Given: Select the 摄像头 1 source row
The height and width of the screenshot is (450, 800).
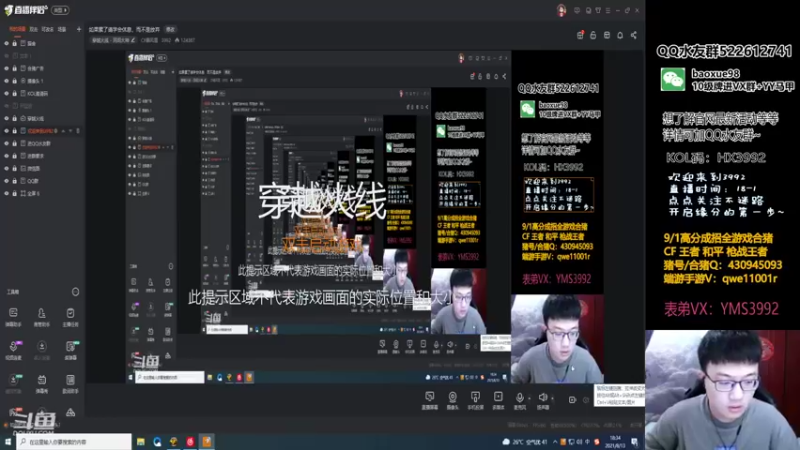Looking at the screenshot, I should 42,81.
